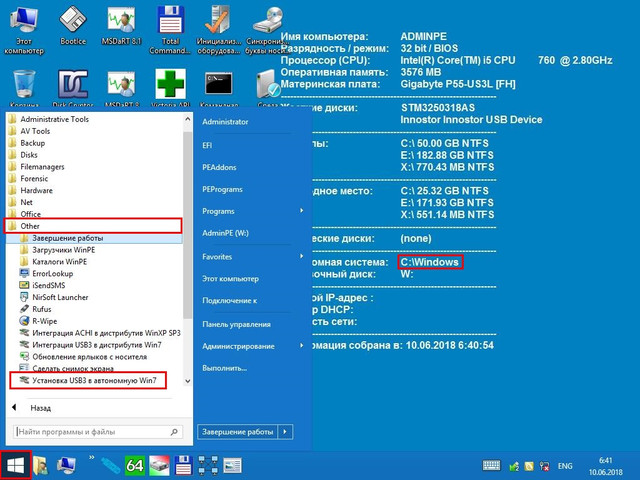640x480 pixels.
Task: Open PEAddons link
Action: click(219, 167)
